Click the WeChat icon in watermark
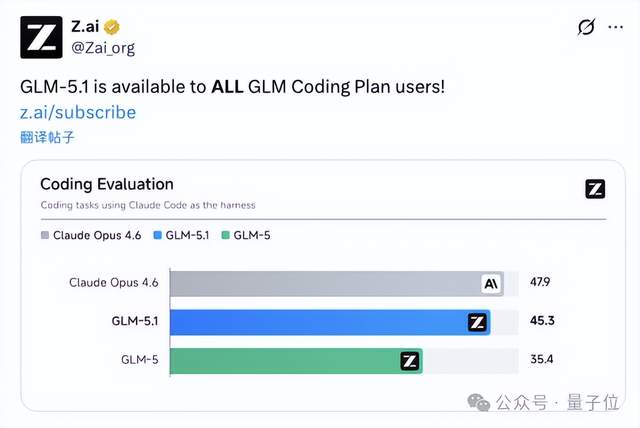 (x=483, y=401)
